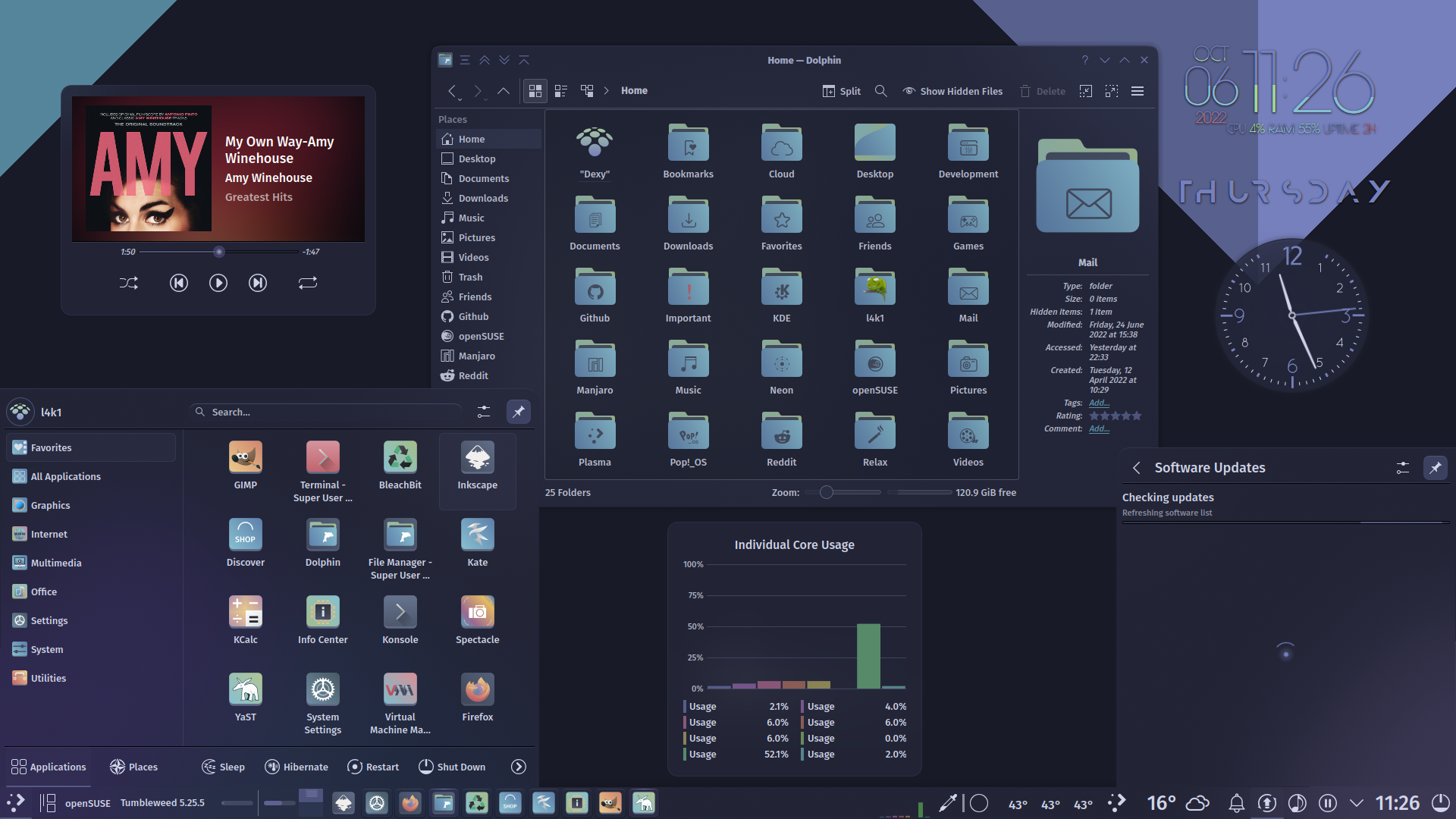Adjust the Dolphin zoom slider

(x=842, y=493)
